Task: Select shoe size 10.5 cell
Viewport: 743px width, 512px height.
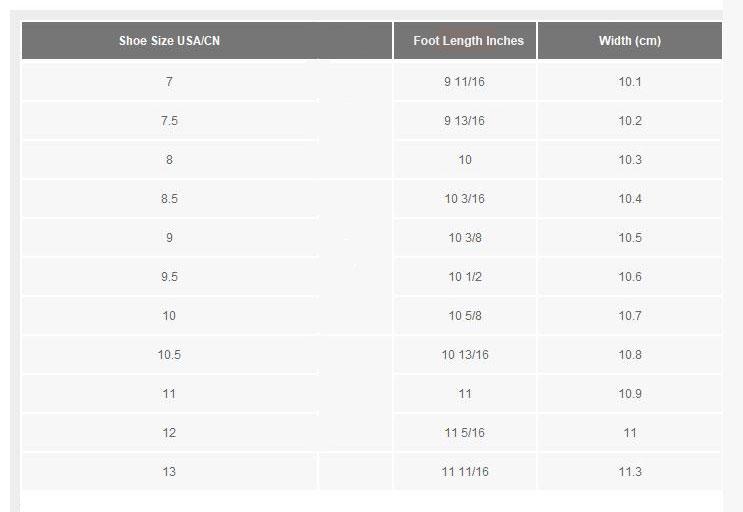Action: 169,355
